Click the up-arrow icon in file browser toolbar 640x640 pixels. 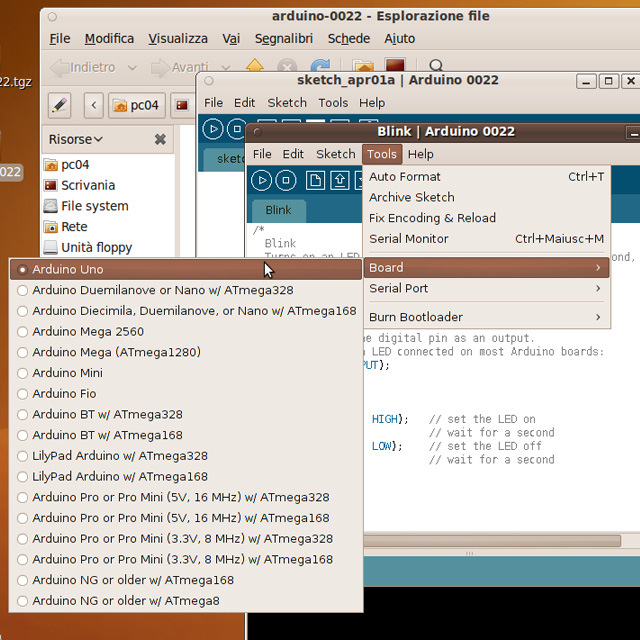coord(255,67)
